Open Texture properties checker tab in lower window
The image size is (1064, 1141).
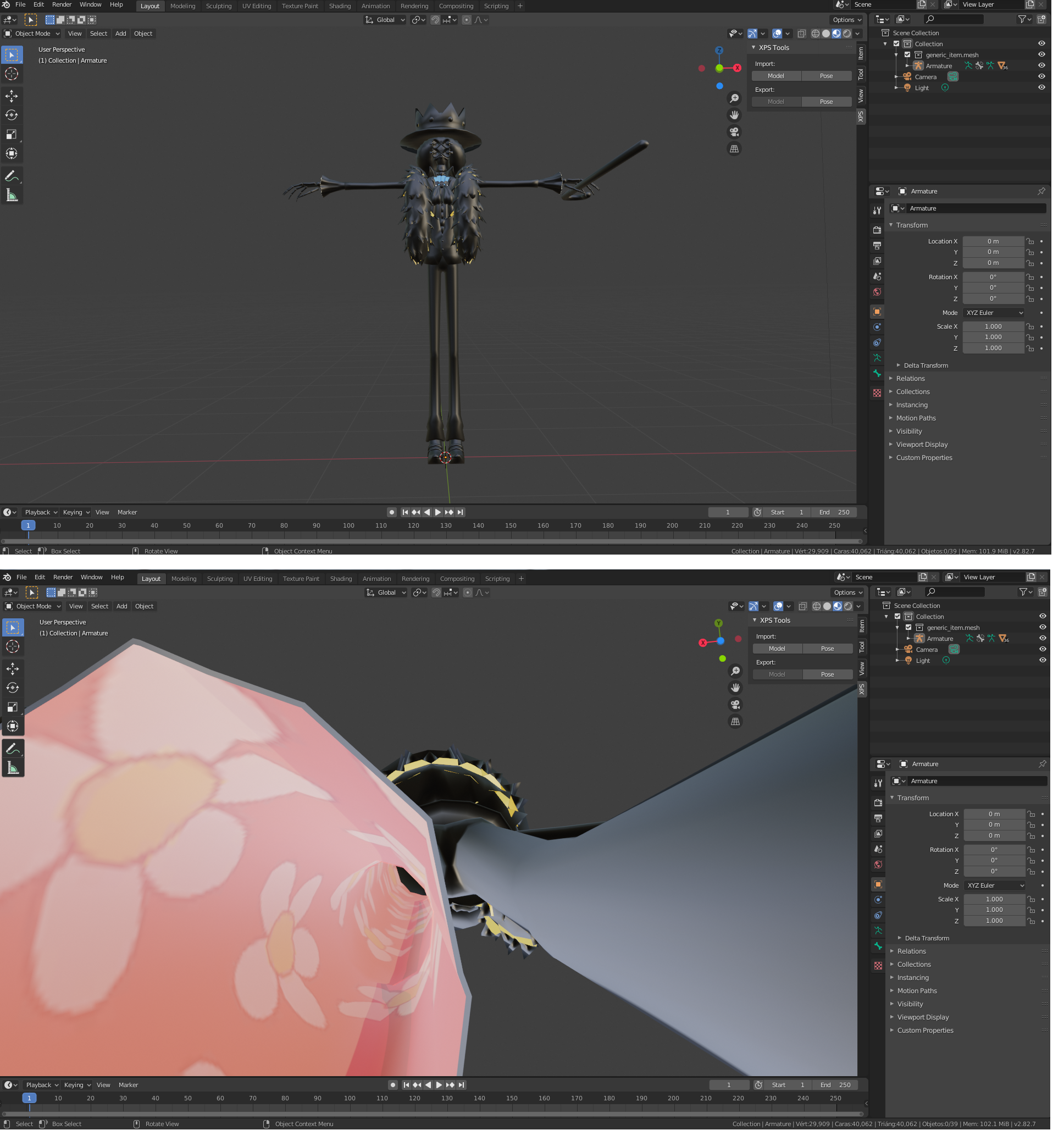click(x=878, y=966)
